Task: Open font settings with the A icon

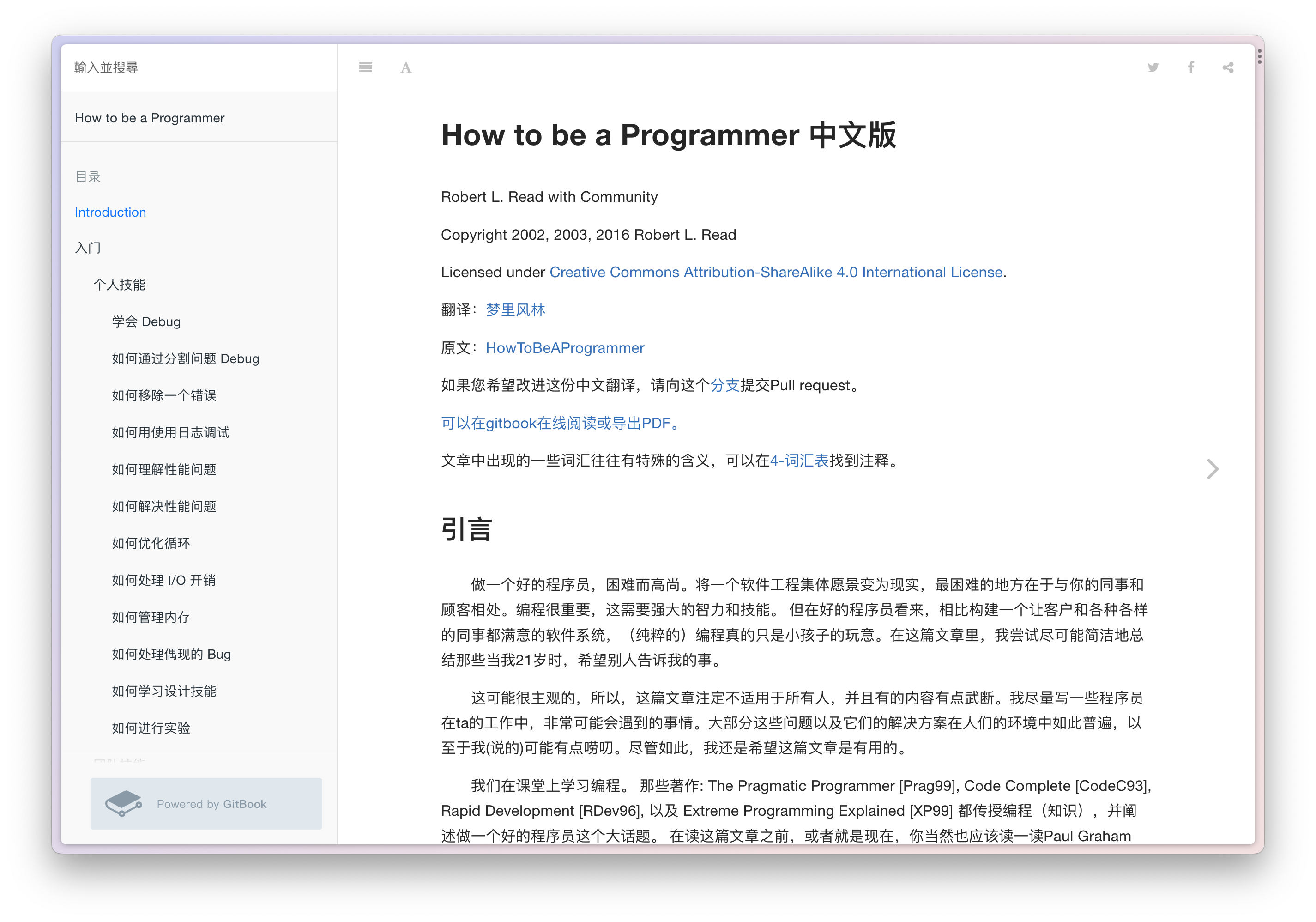Action: point(406,67)
